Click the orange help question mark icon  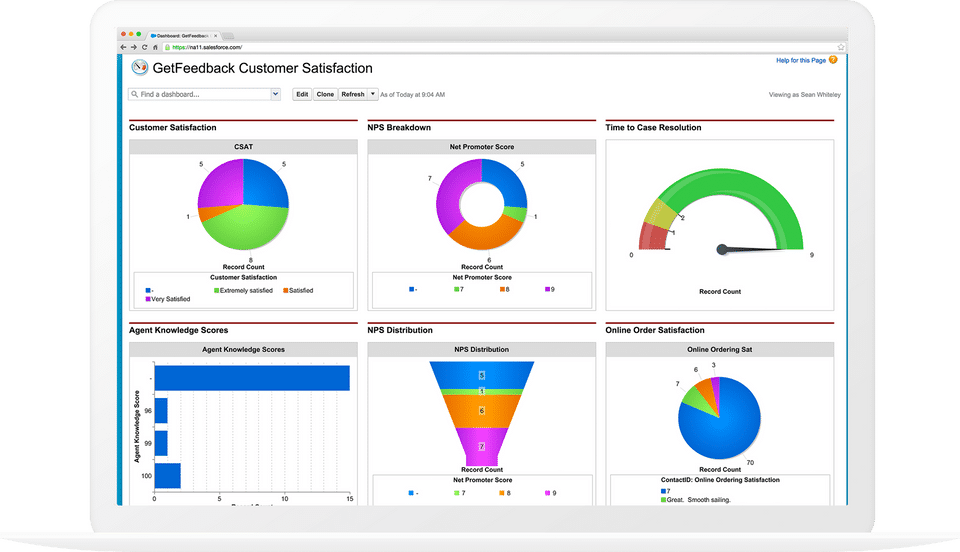[833, 60]
